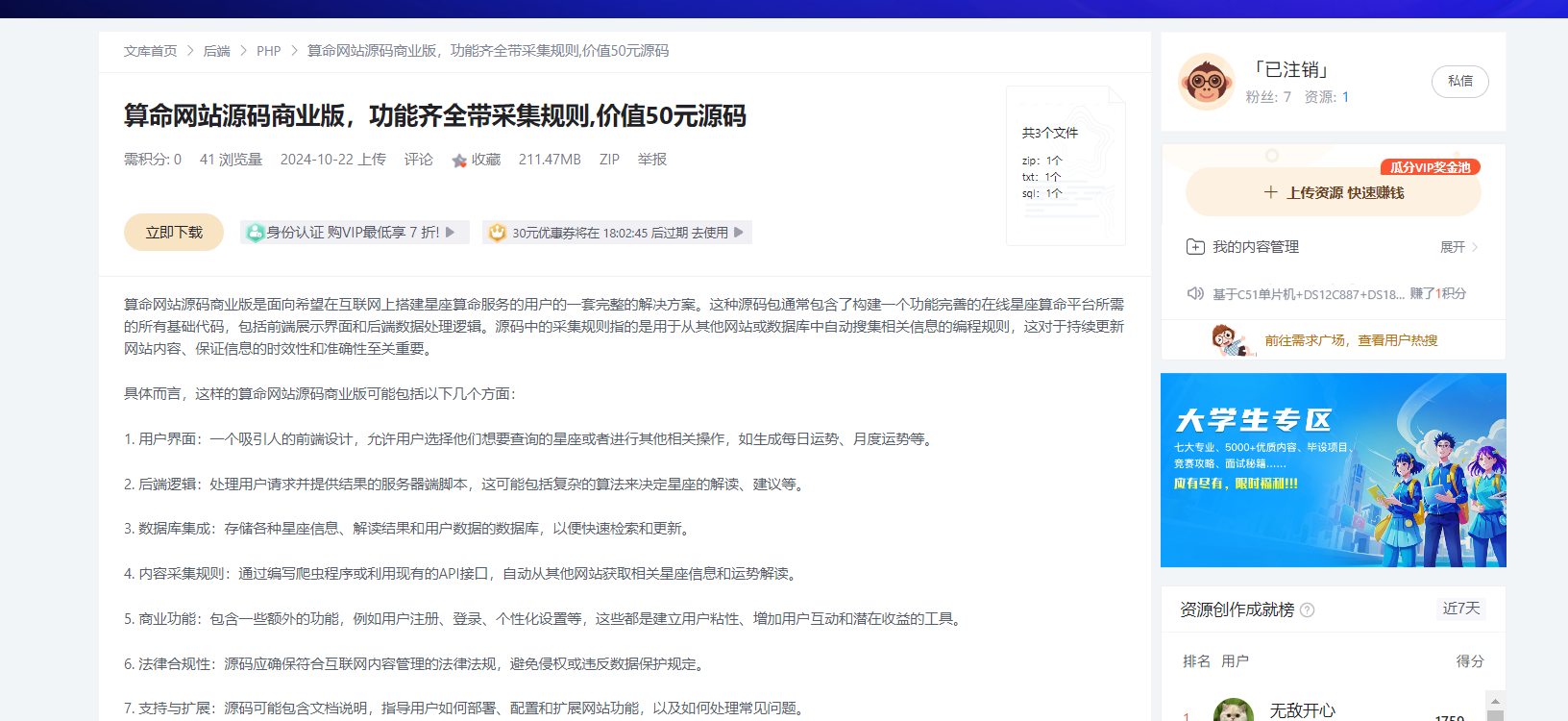1568x721 pixels.
Task: Go to 前往需求广场 link
Action: click(1351, 340)
